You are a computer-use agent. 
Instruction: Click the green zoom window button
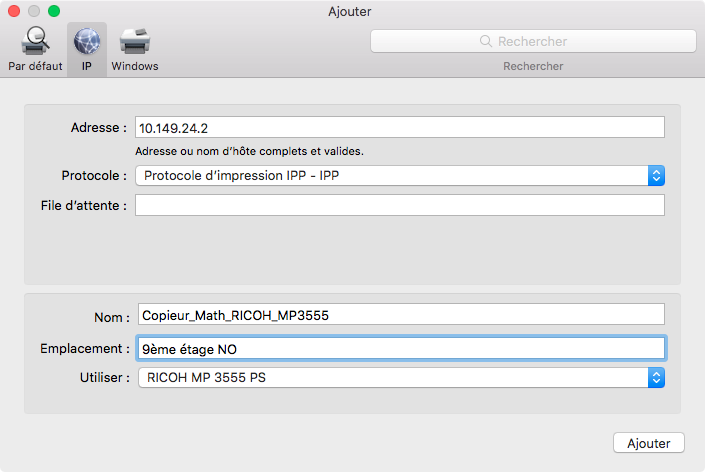coord(54,11)
